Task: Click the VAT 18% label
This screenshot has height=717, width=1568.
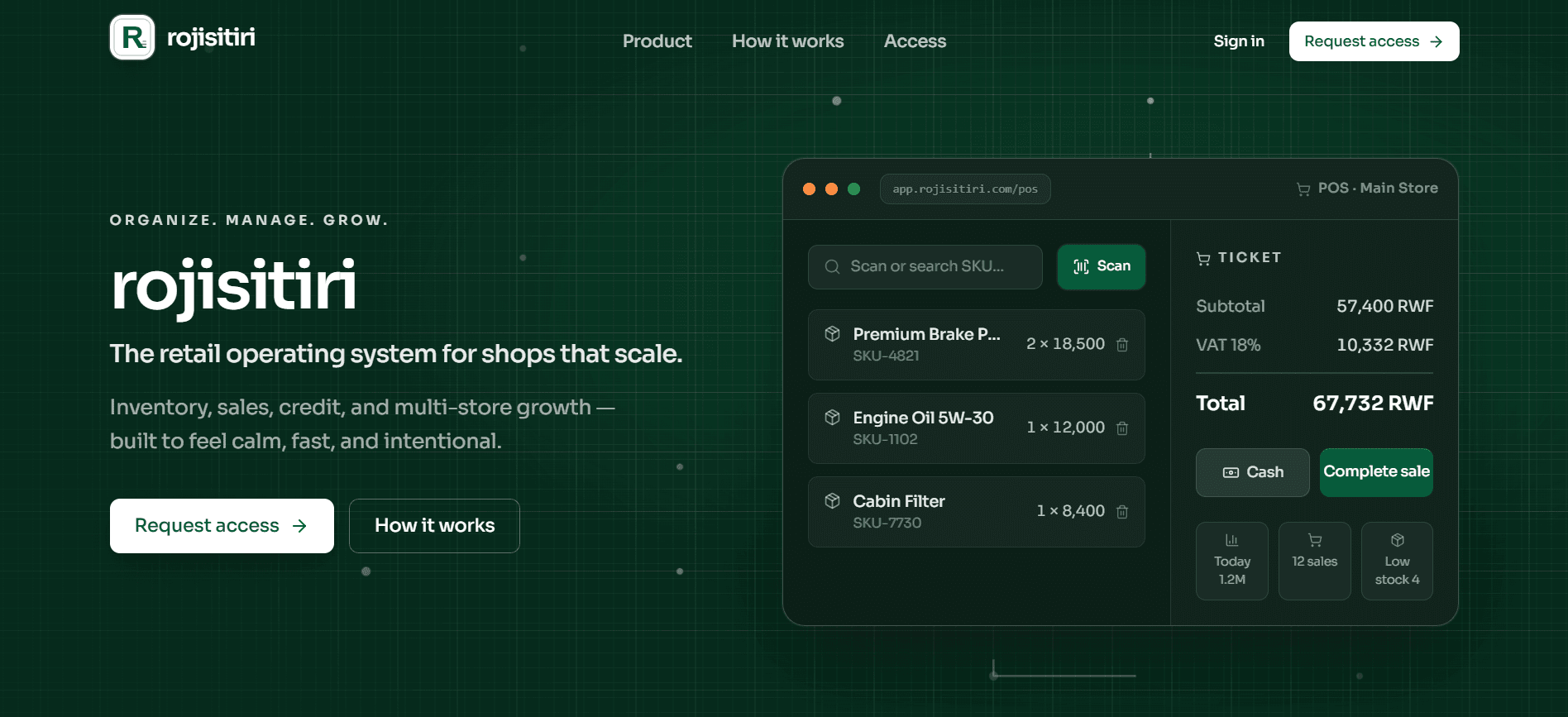Action: tap(1228, 345)
